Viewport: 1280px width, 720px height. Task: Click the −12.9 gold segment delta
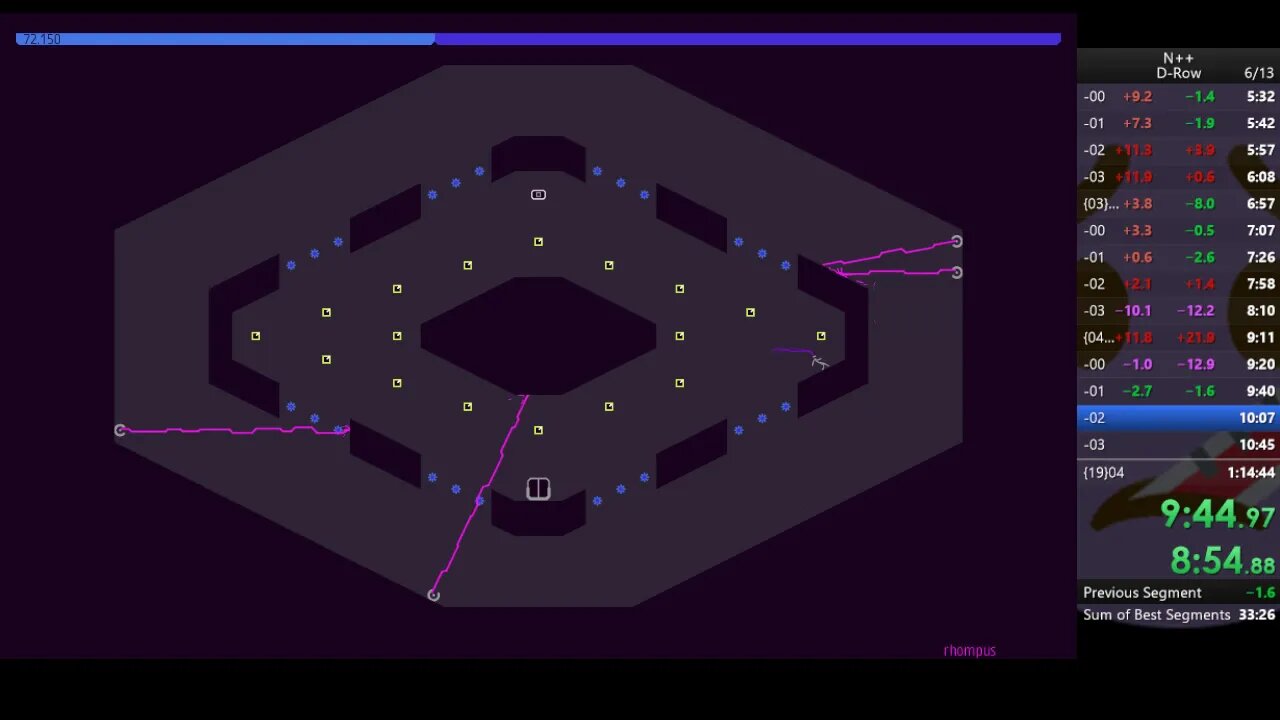[x=1195, y=364]
